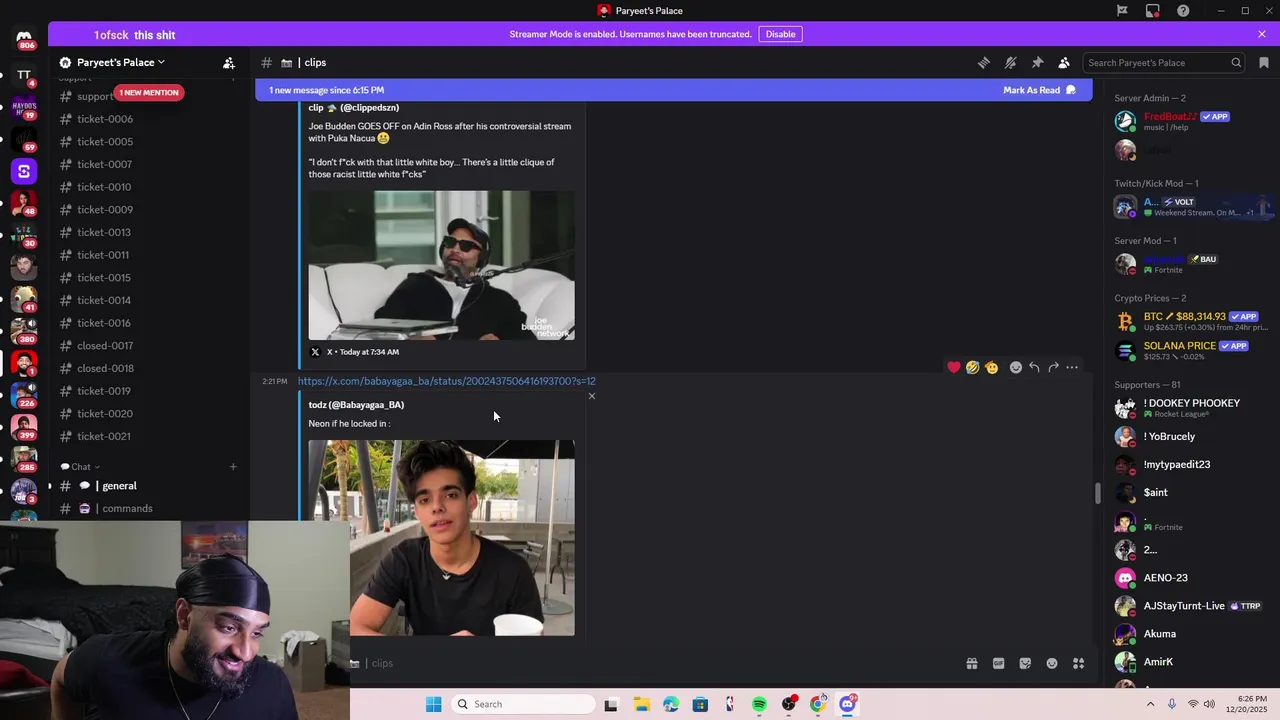Open channel ticket-0006

pyautogui.click(x=105, y=119)
